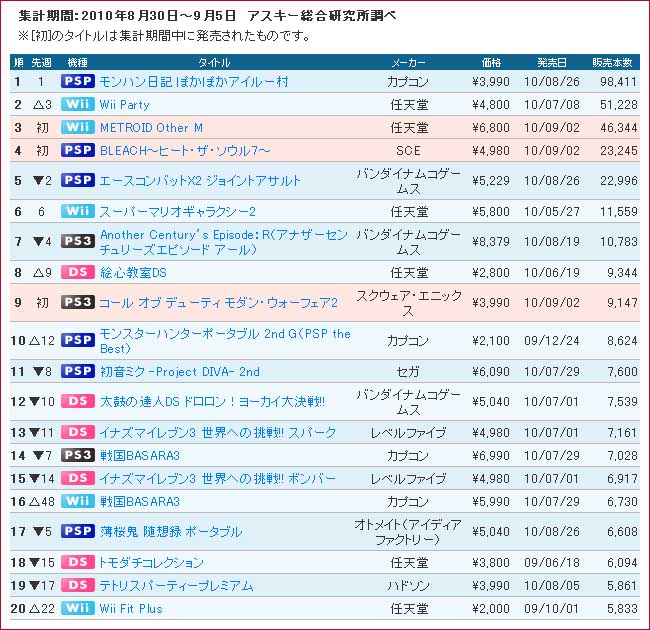Click the Wii badge next to METROID Other M
Screen dimensions: 650x630
coord(78,127)
